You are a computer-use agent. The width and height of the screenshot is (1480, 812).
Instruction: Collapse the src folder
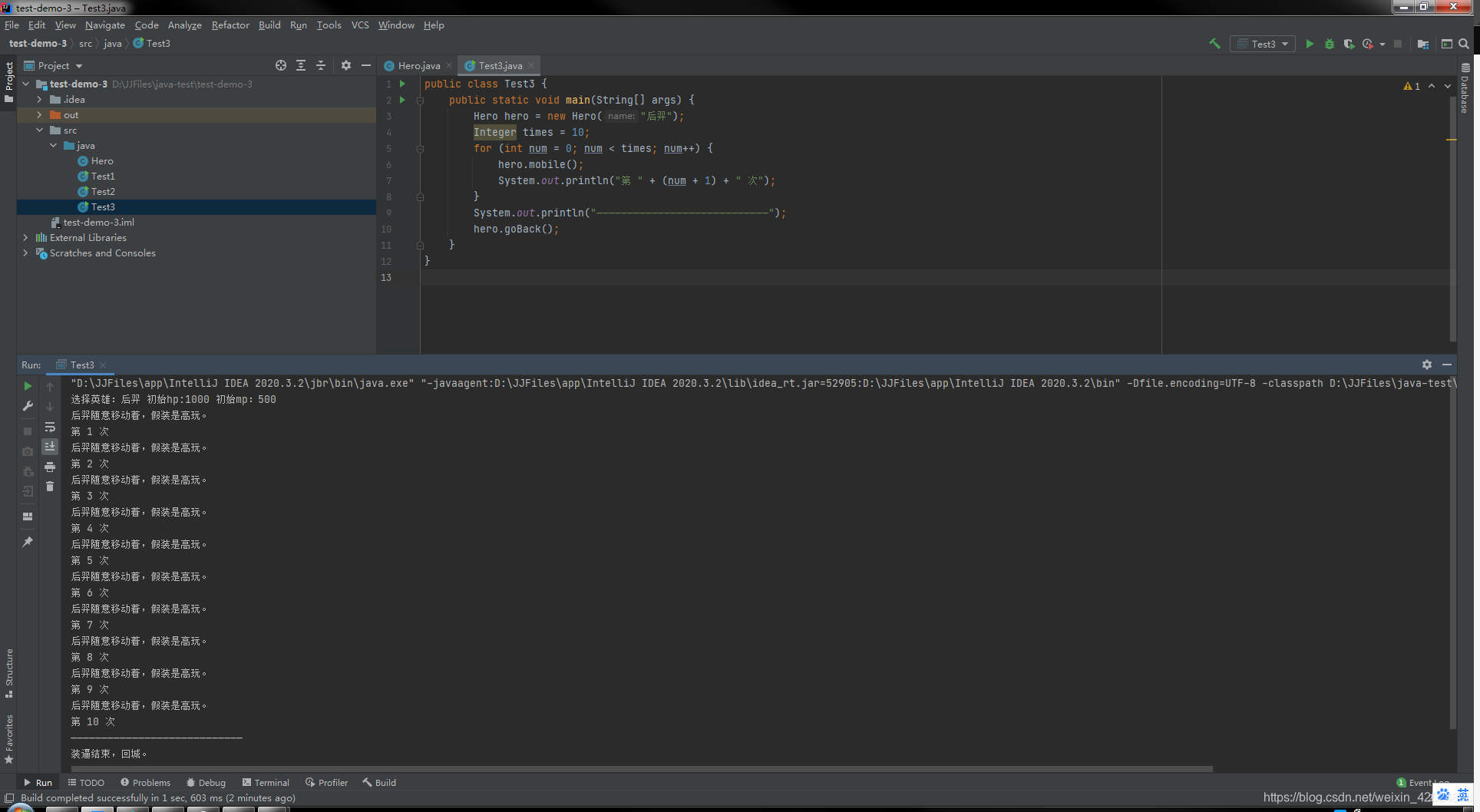[40, 130]
